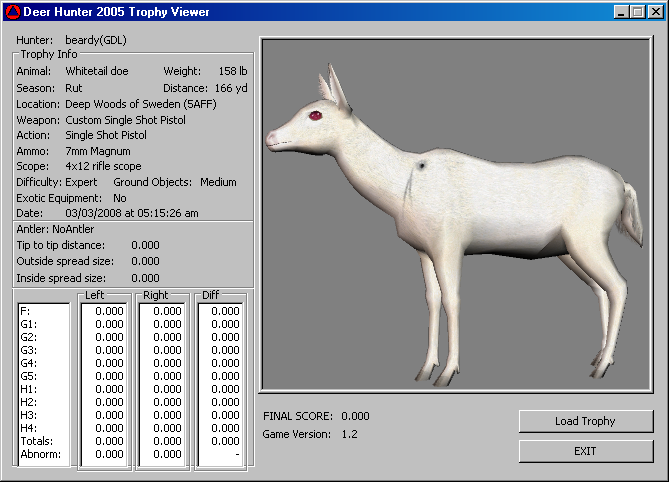Click the Outside spread size value
The width and height of the screenshot is (669, 482).
145,261
